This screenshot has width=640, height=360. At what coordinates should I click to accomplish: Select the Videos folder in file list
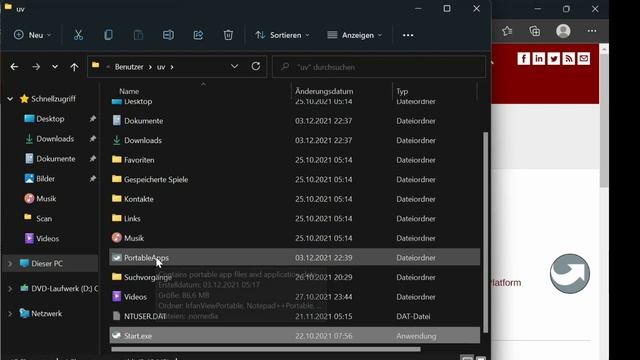point(295,297)
